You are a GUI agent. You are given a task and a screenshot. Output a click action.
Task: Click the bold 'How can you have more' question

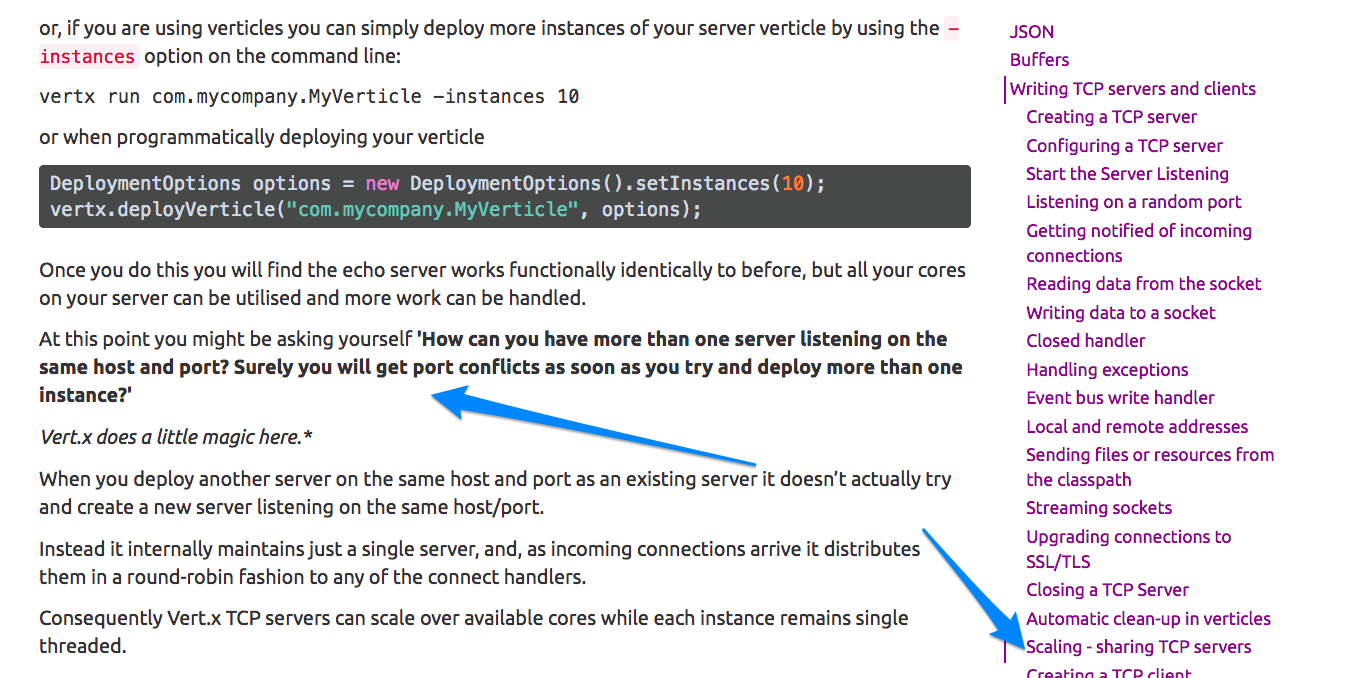[x=500, y=367]
